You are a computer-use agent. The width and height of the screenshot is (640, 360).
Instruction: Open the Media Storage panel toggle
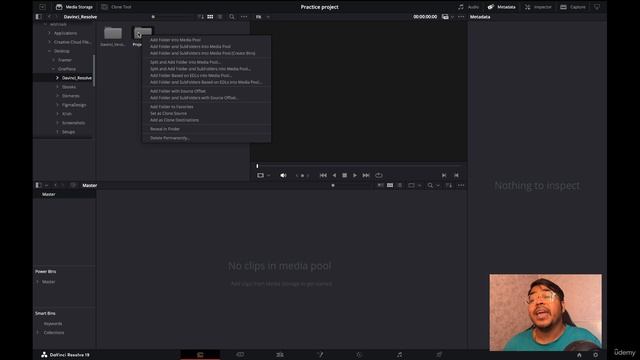74,7
